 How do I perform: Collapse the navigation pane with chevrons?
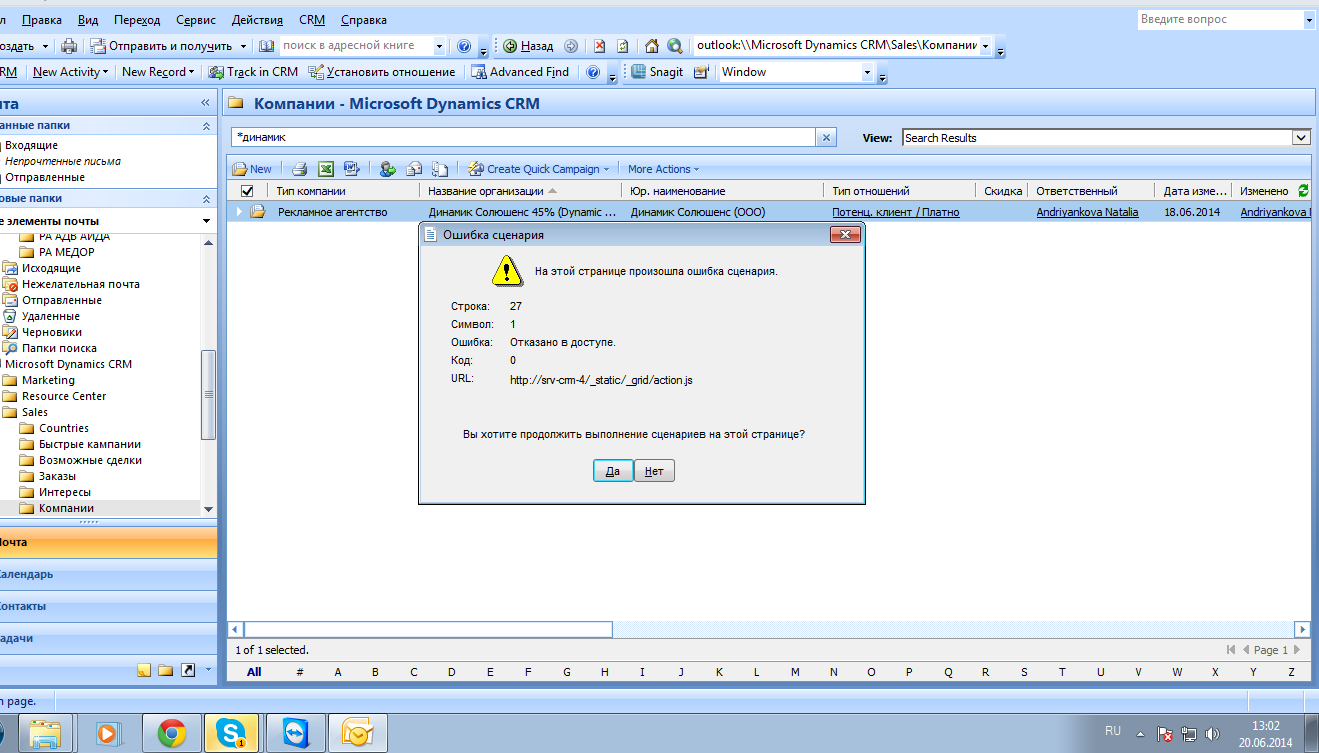point(206,103)
